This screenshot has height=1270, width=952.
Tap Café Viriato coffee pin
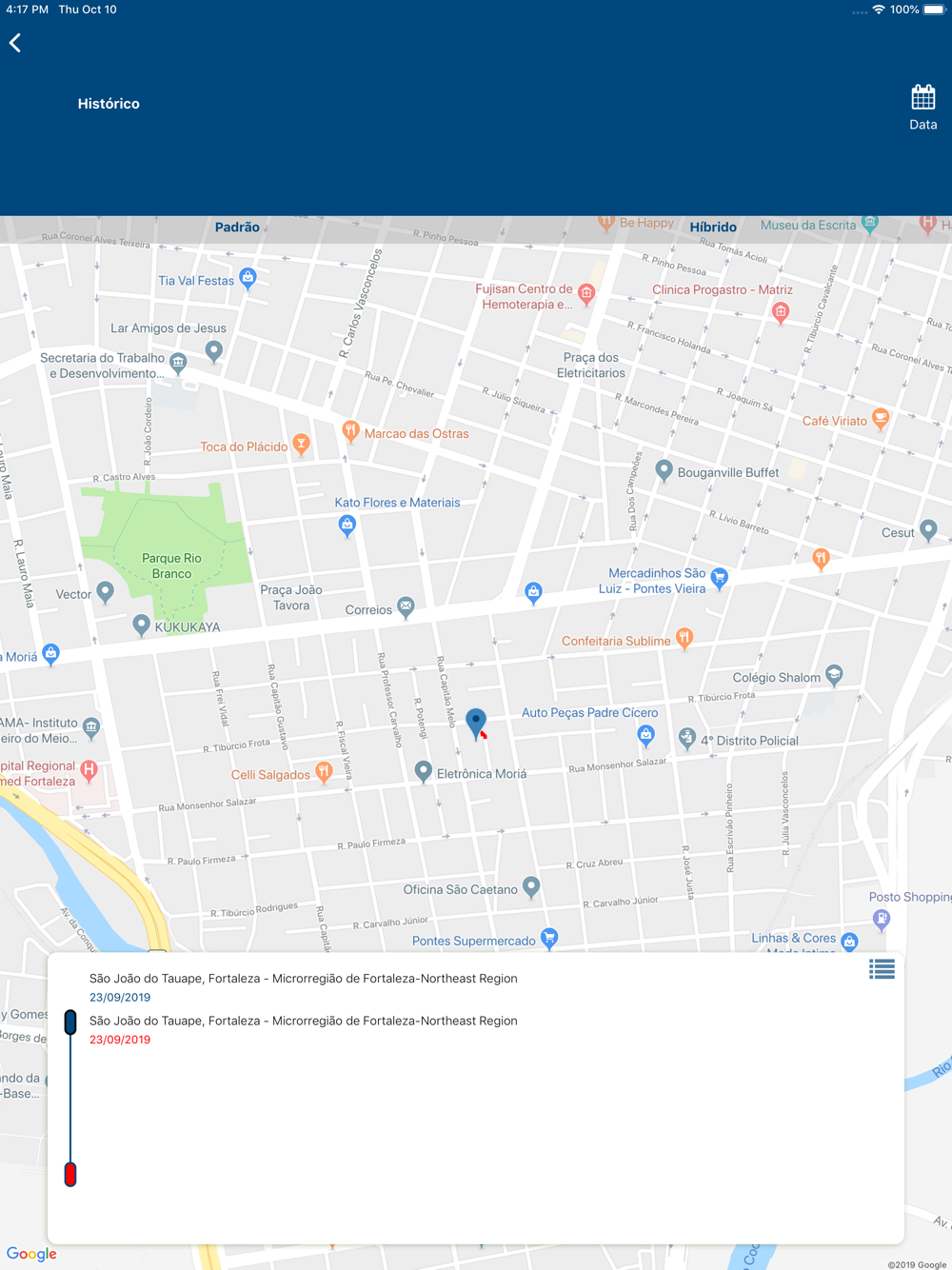881,419
